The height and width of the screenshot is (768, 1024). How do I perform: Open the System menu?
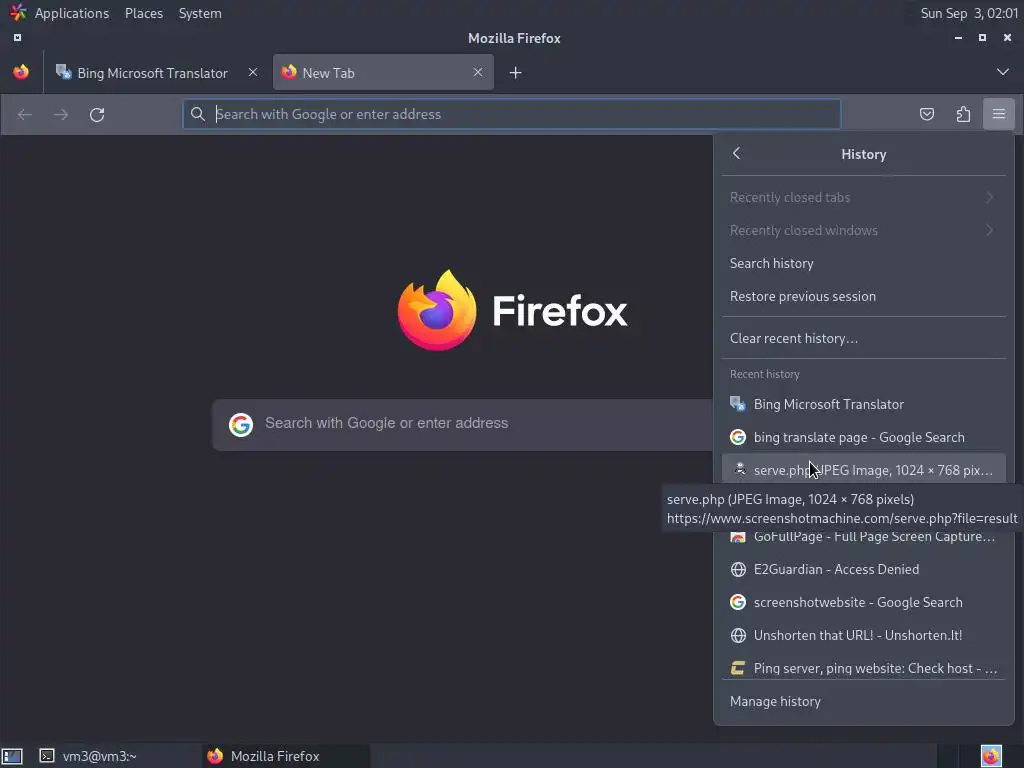pos(200,13)
